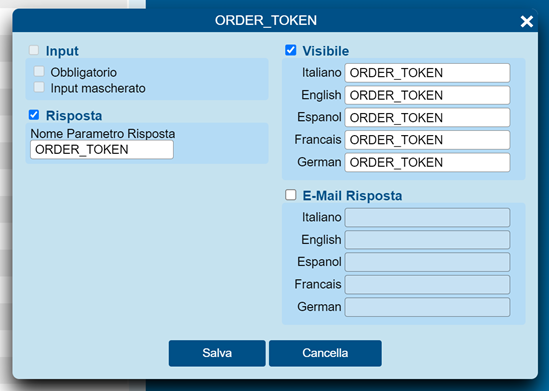Click the E-Mail Risposta German field
The width and height of the screenshot is (549, 391).
point(427,307)
